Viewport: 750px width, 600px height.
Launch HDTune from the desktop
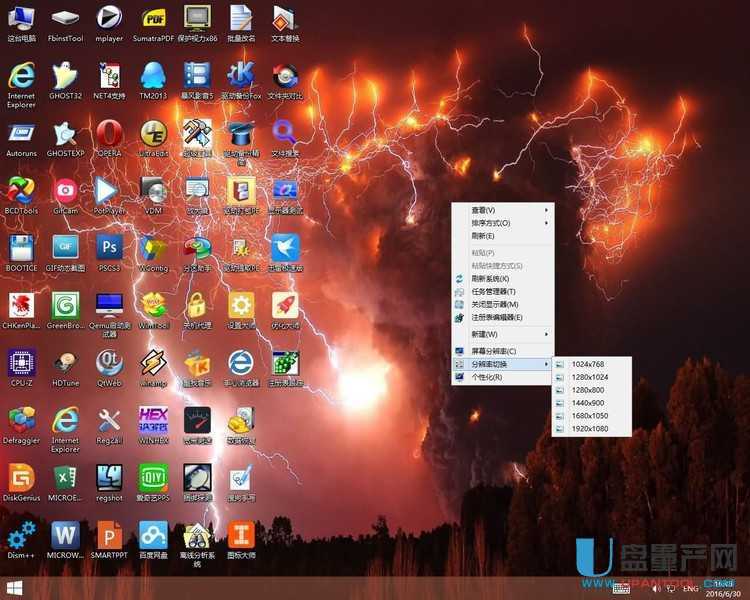(x=66, y=368)
